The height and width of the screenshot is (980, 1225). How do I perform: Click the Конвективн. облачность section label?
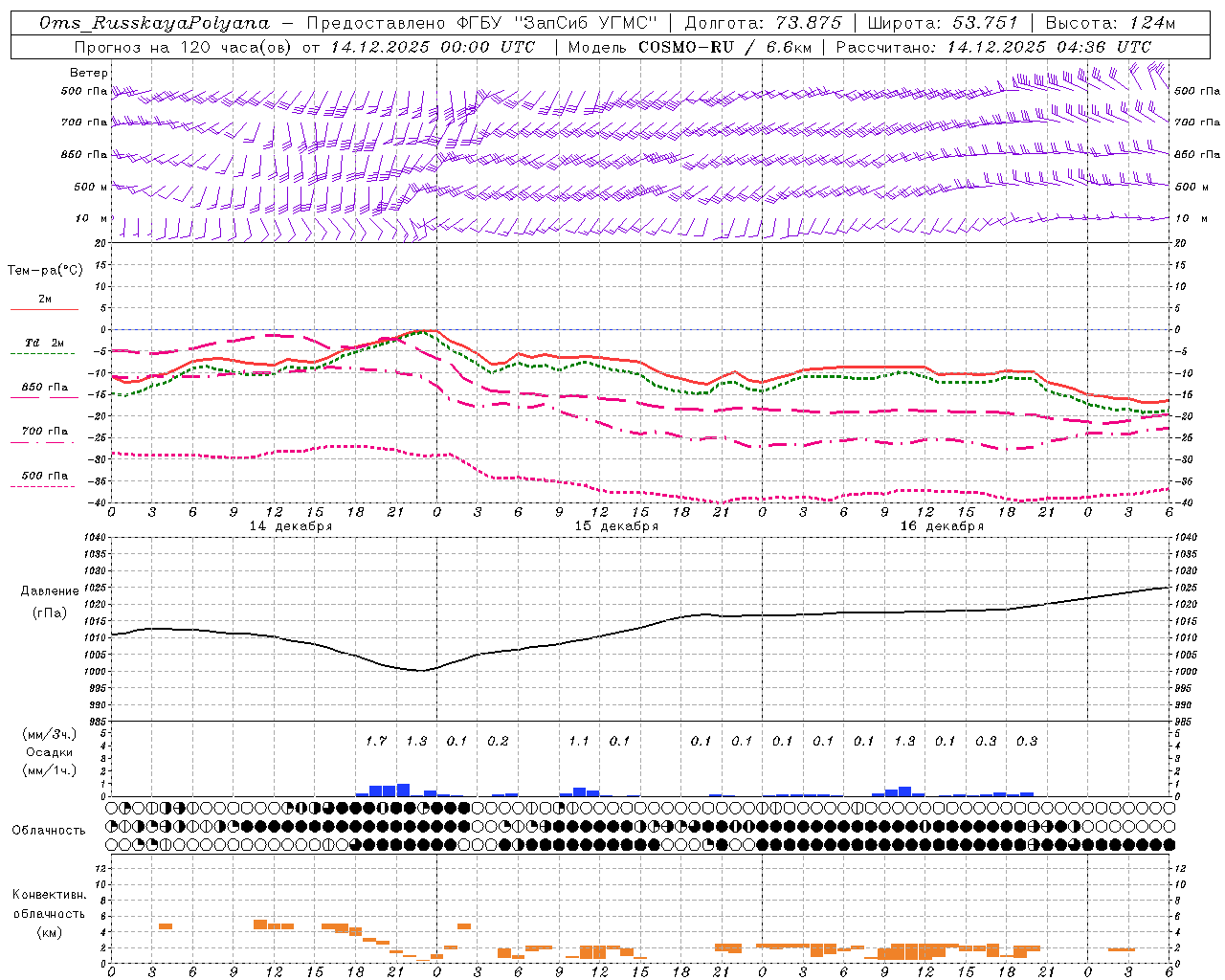(x=49, y=904)
